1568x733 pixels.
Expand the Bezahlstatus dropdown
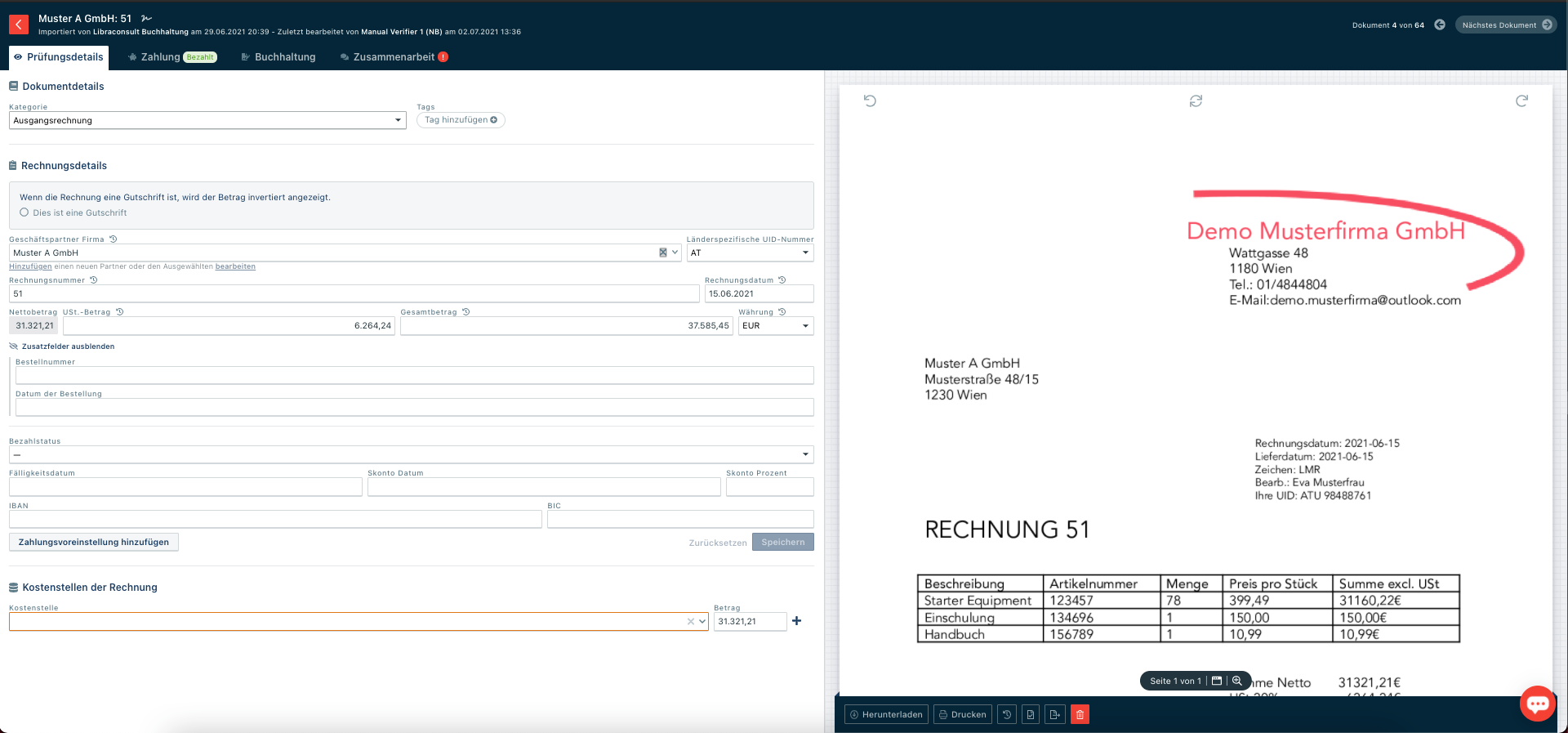coord(411,454)
